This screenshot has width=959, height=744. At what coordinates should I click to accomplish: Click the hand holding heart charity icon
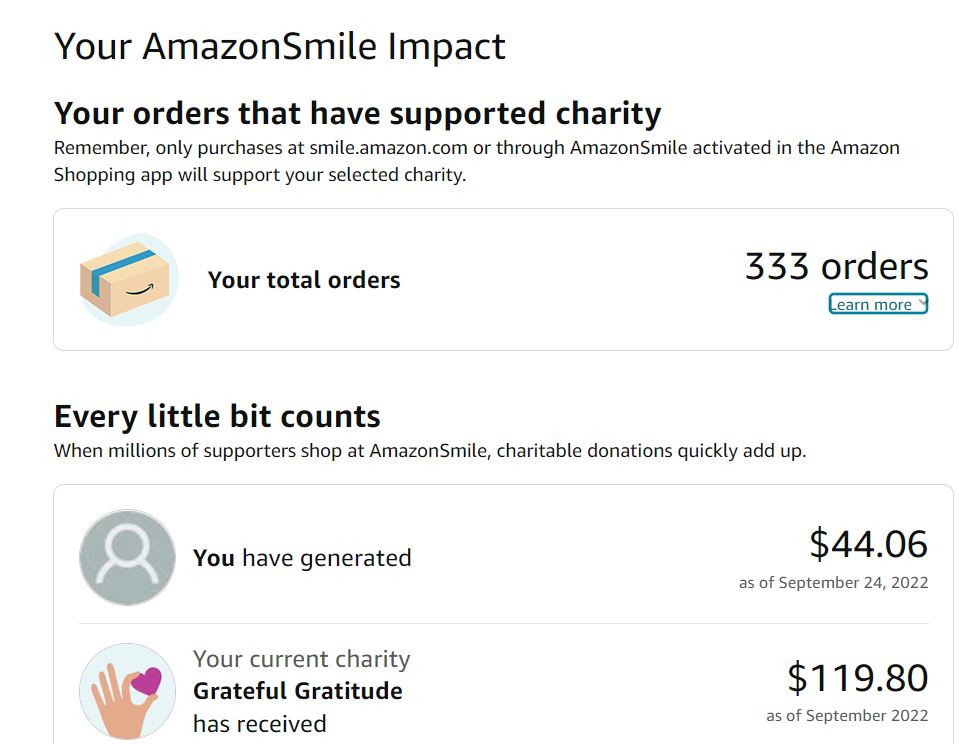(x=127, y=691)
